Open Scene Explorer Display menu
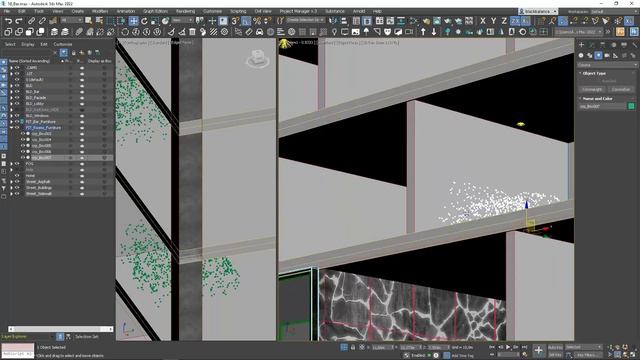This screenshot has height=360, width=640. (28, 44)
